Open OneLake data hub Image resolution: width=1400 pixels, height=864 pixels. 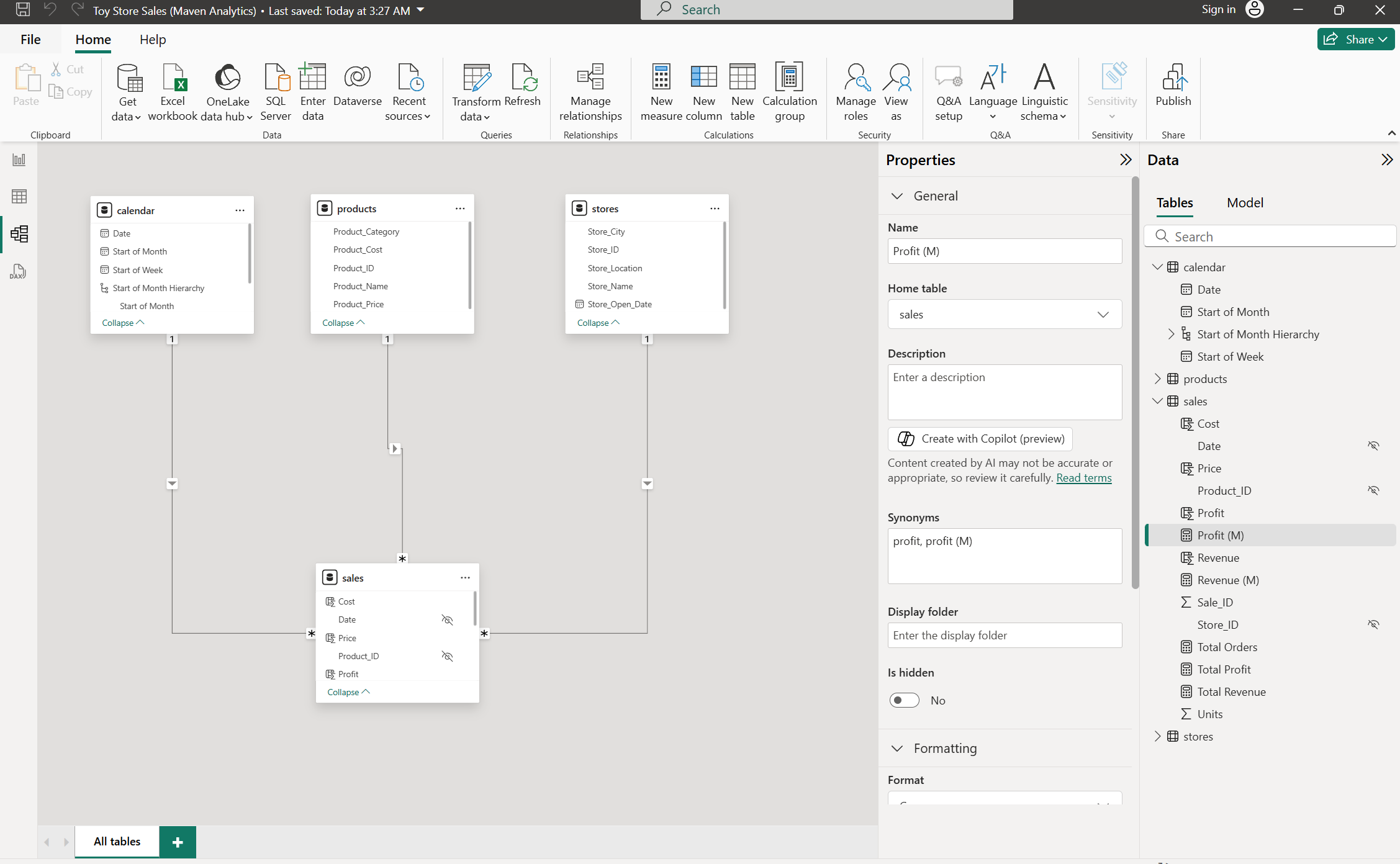[227, 93]
